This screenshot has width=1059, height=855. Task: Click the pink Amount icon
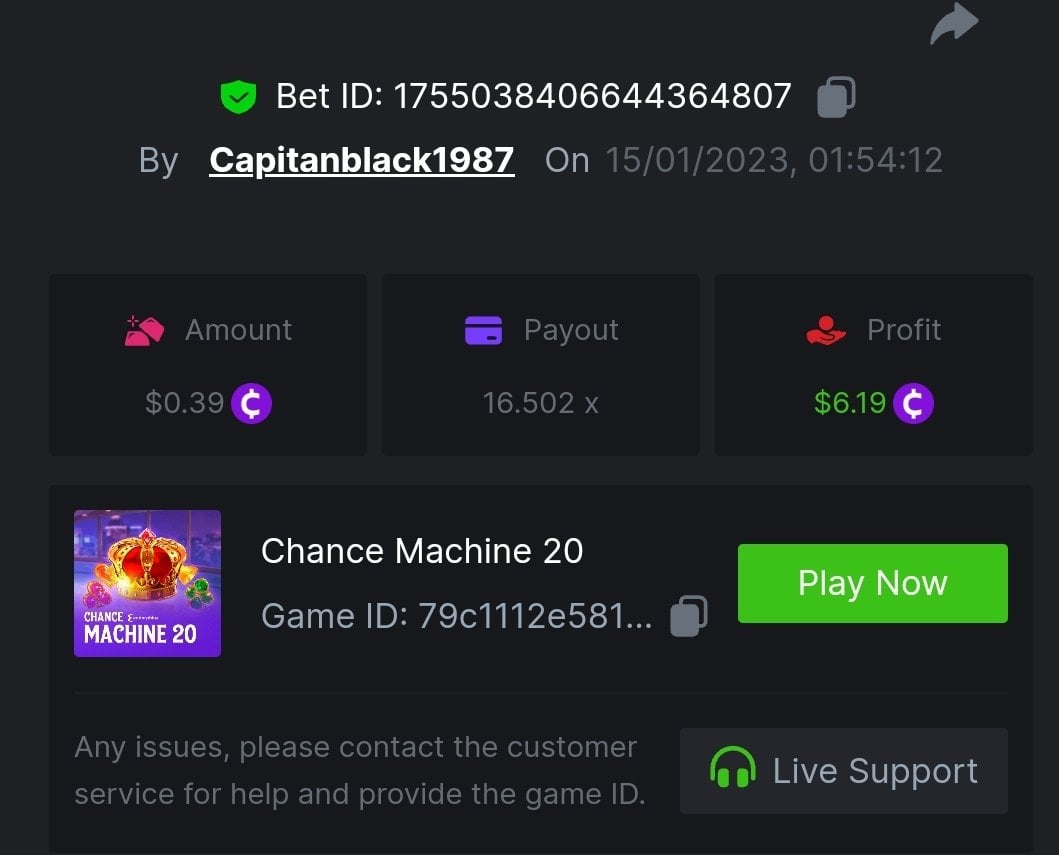click(144, 330)
